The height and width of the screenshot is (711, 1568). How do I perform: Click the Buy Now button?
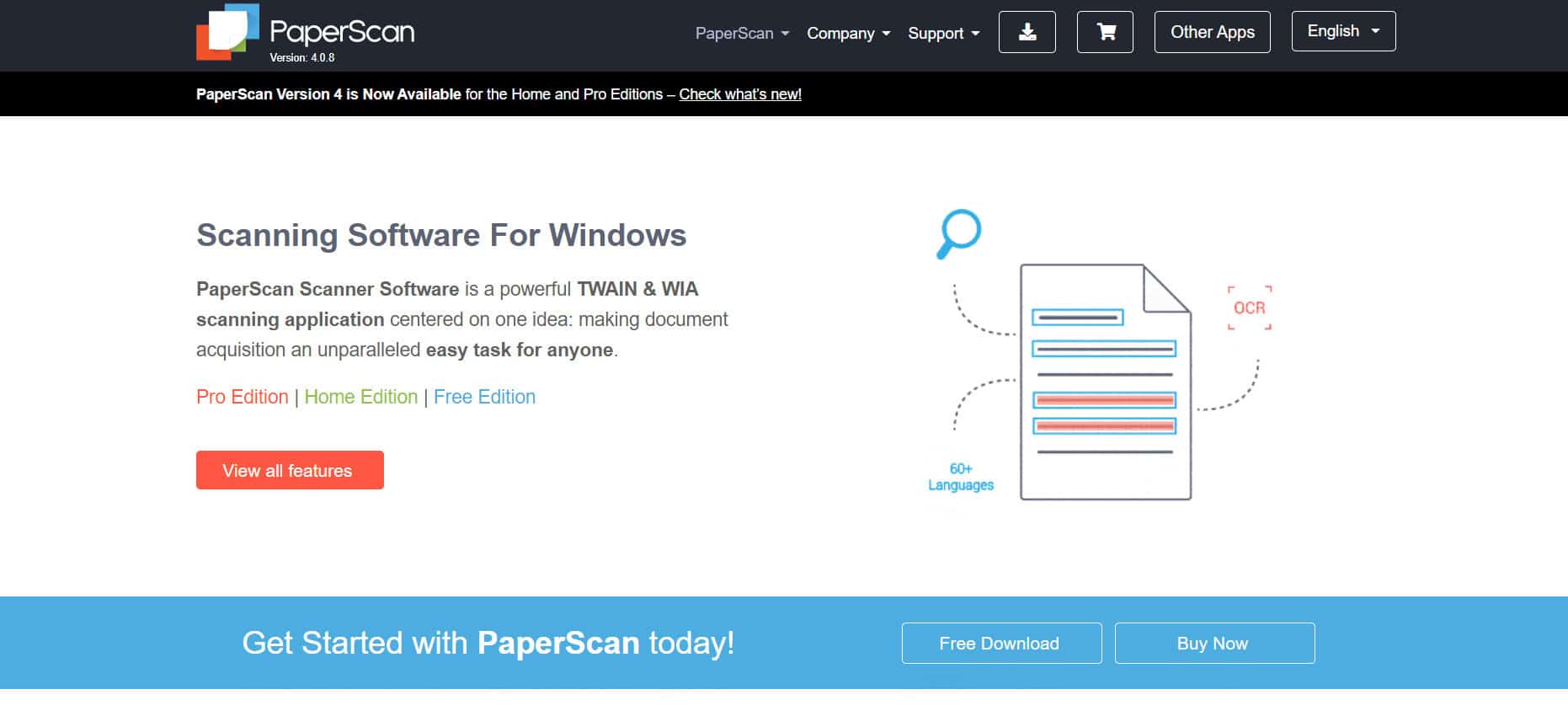pyautogui.click(x=1214, y=643)
